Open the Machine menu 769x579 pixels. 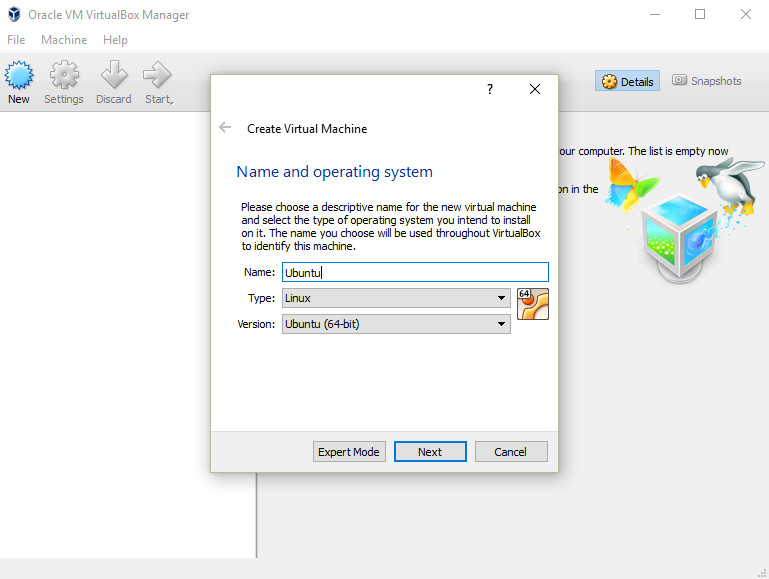pos(64,40)
